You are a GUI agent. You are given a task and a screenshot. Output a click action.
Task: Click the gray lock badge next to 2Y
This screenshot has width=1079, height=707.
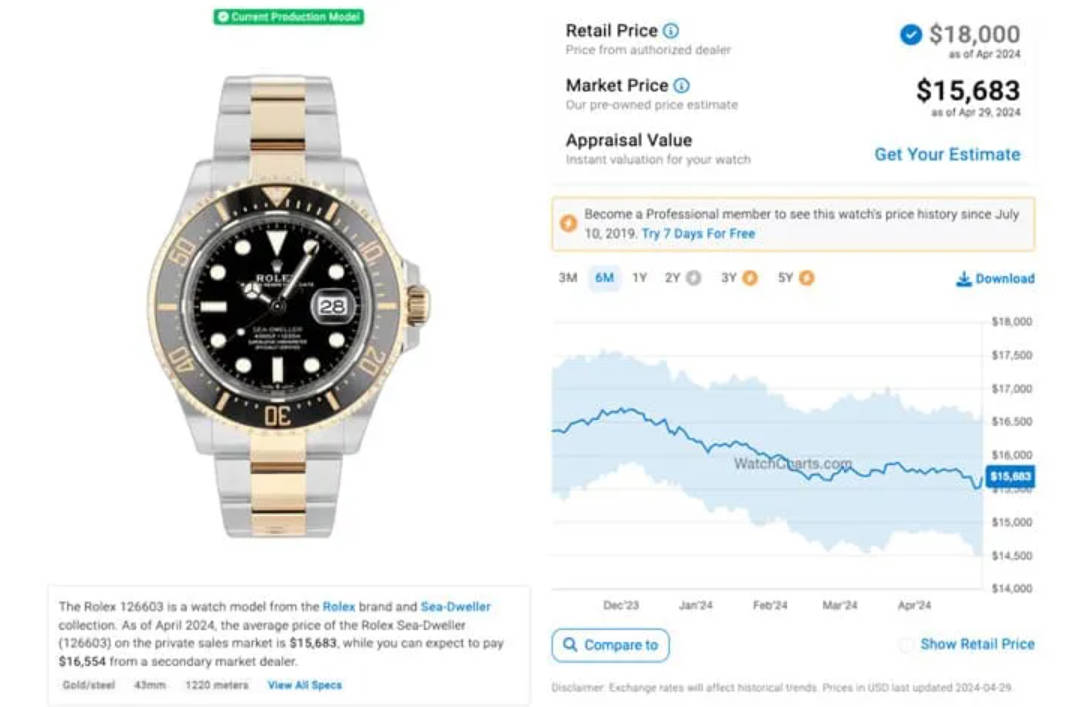[694, 277]
